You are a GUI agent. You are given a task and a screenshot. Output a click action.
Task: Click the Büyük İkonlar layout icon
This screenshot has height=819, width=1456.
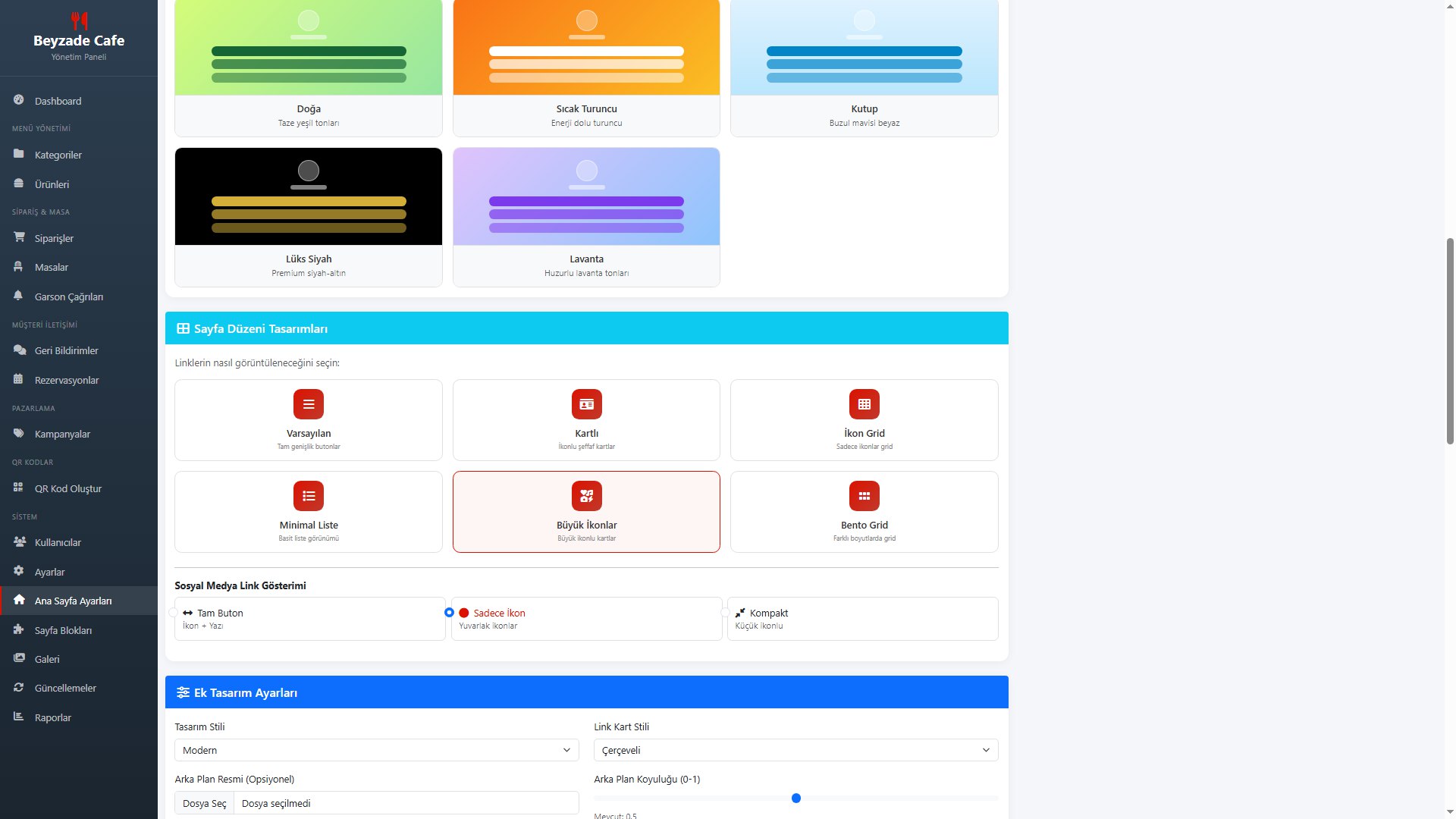586,496
